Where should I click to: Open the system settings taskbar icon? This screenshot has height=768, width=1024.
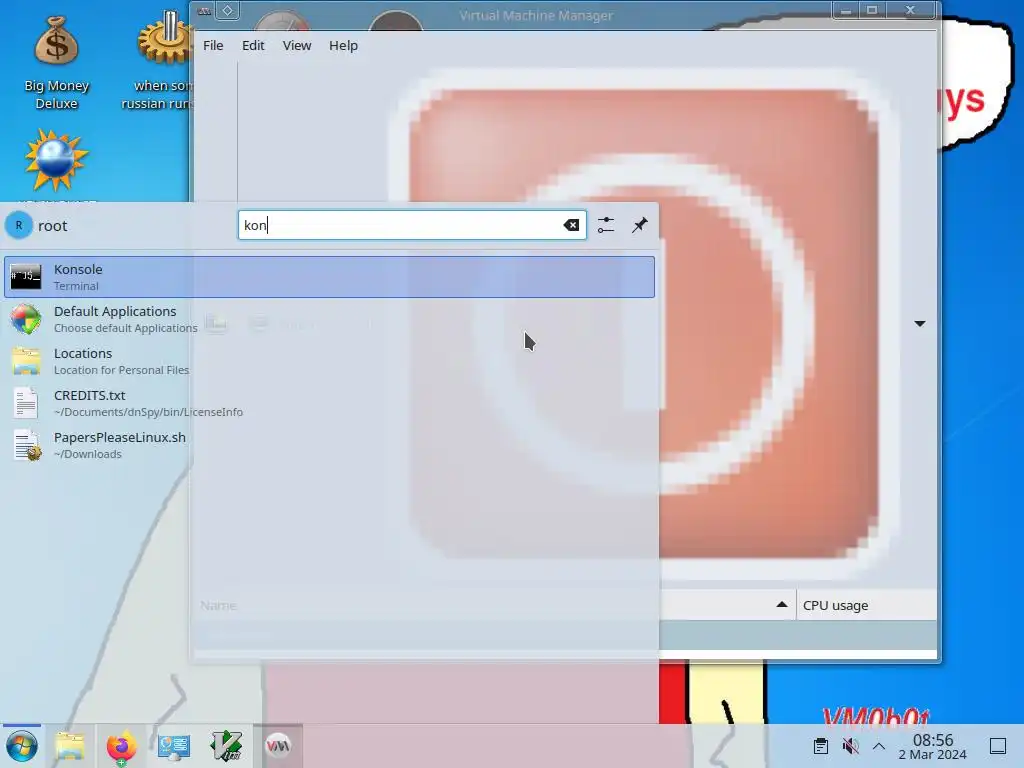click(174, 746)
